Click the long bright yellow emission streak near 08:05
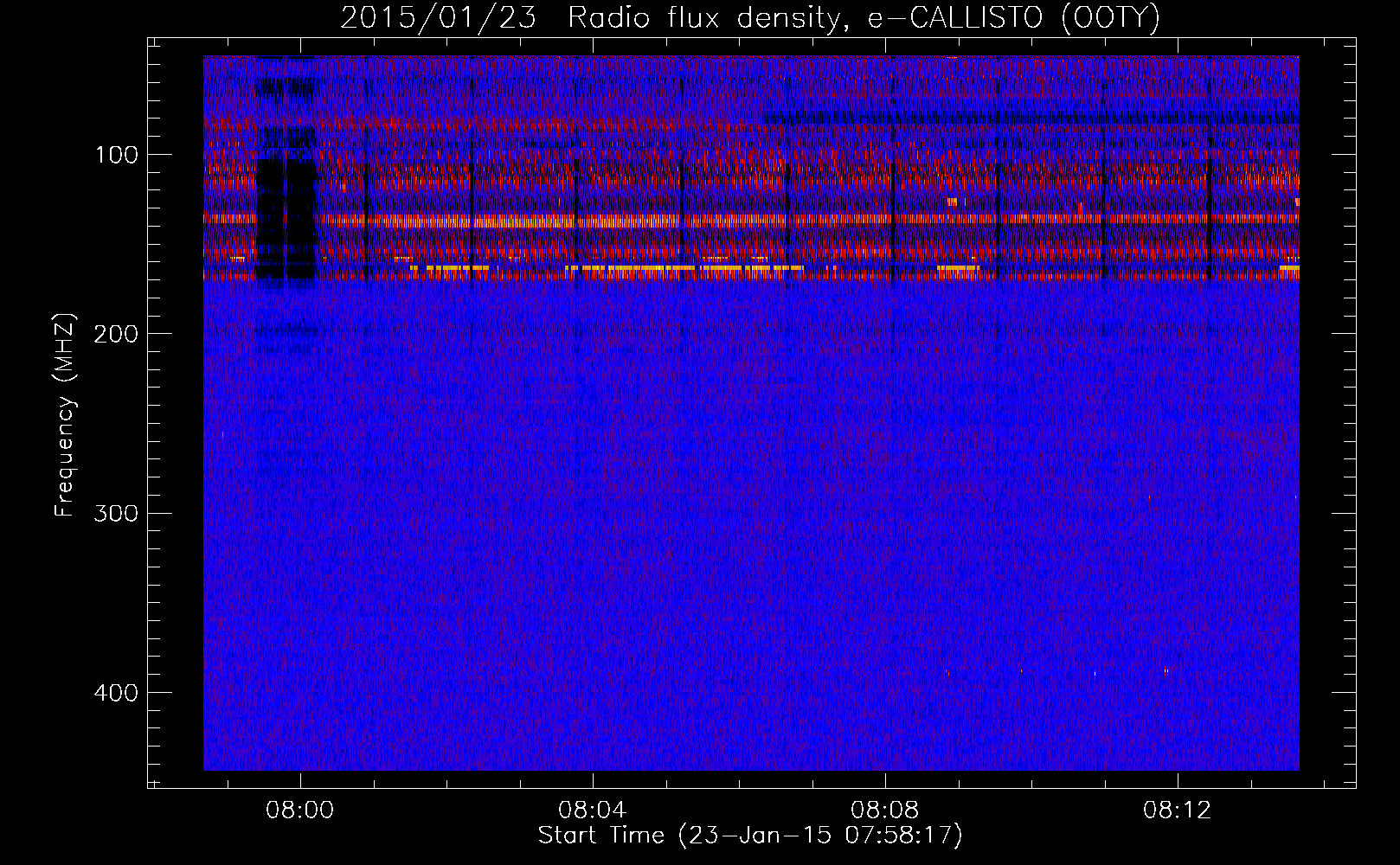The image size is (1400, 865). [684, 269]
